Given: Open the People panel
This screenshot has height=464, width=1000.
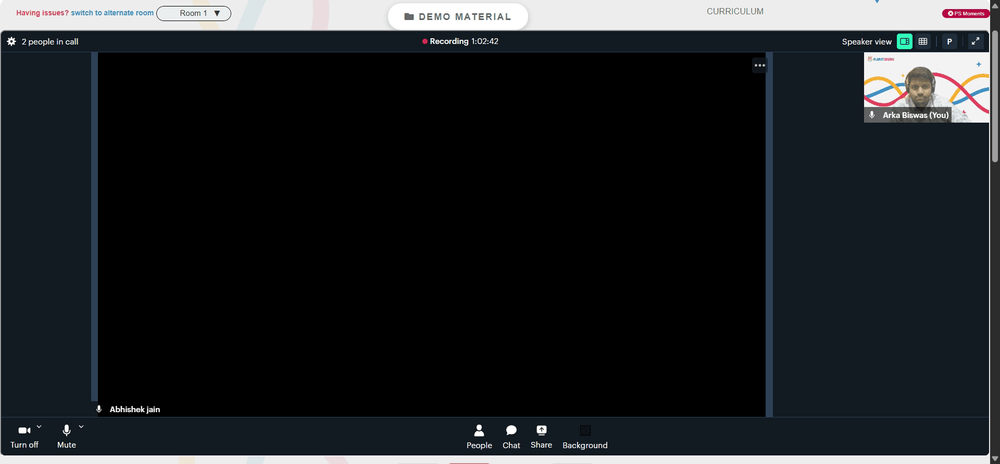Looking at the screenshot, I should tap(479, 437).
